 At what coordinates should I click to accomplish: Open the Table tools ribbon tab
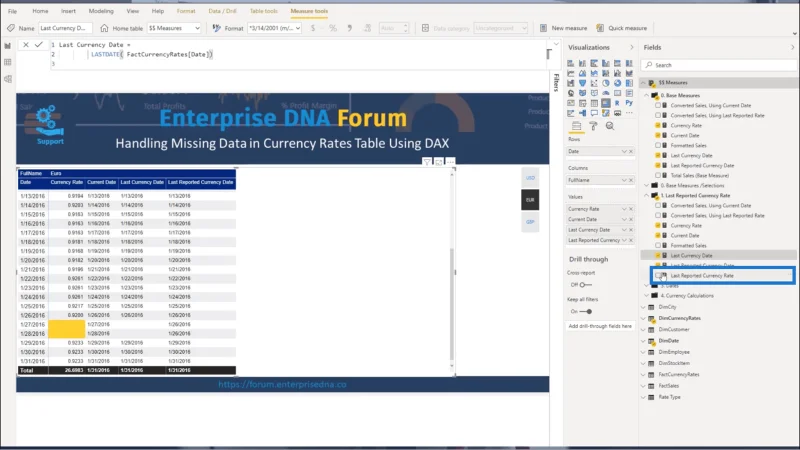(x=263, y=11)
